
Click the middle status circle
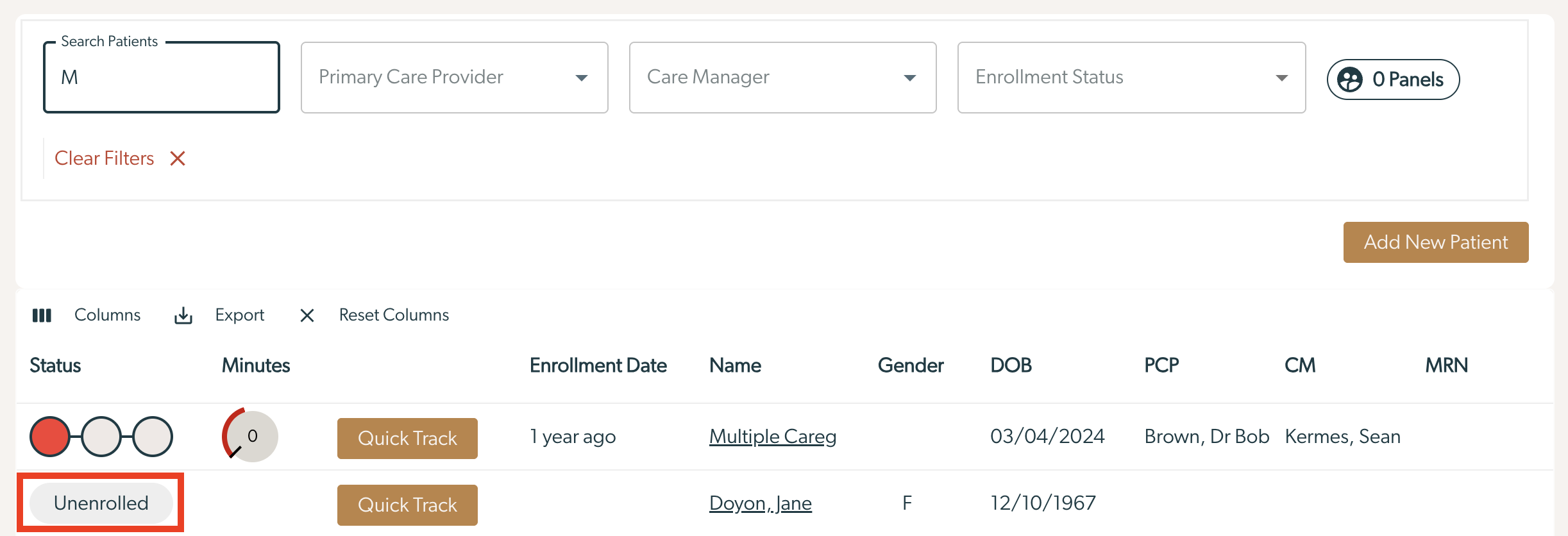click(101, 437)
